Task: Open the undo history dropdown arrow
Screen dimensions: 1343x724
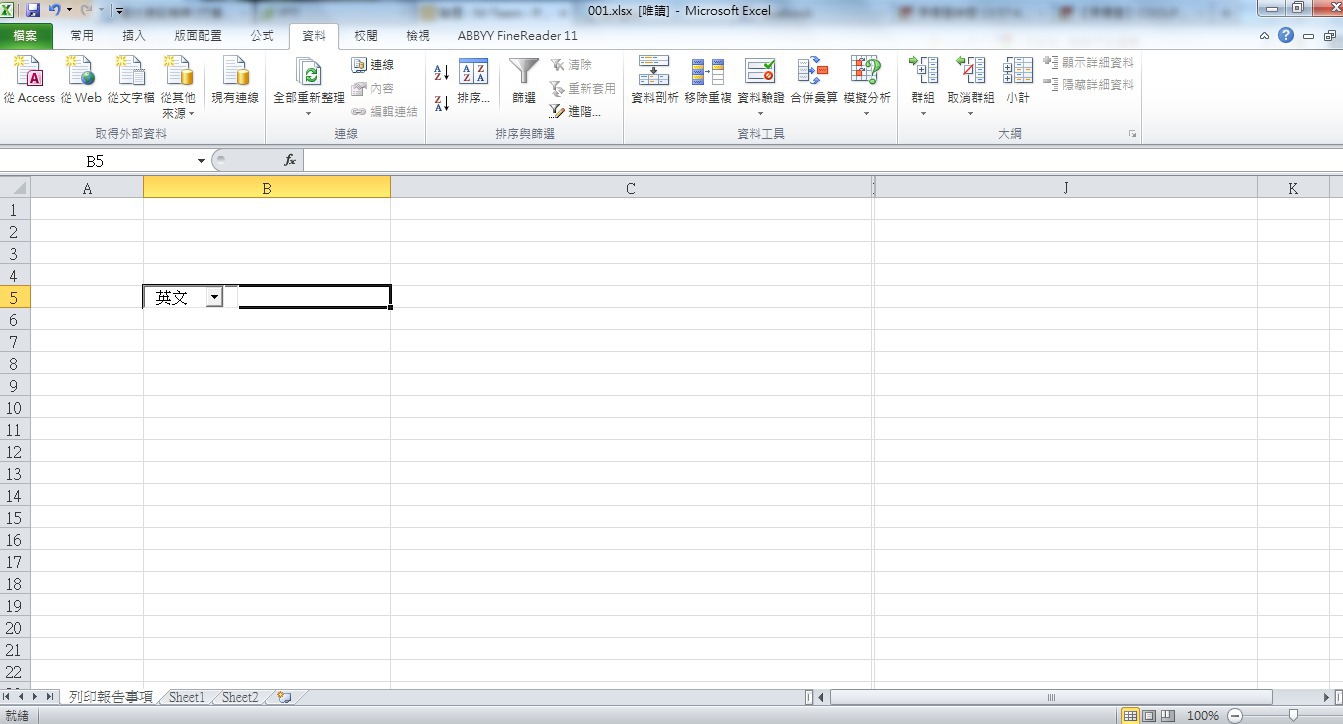Action: click(69, 10)
